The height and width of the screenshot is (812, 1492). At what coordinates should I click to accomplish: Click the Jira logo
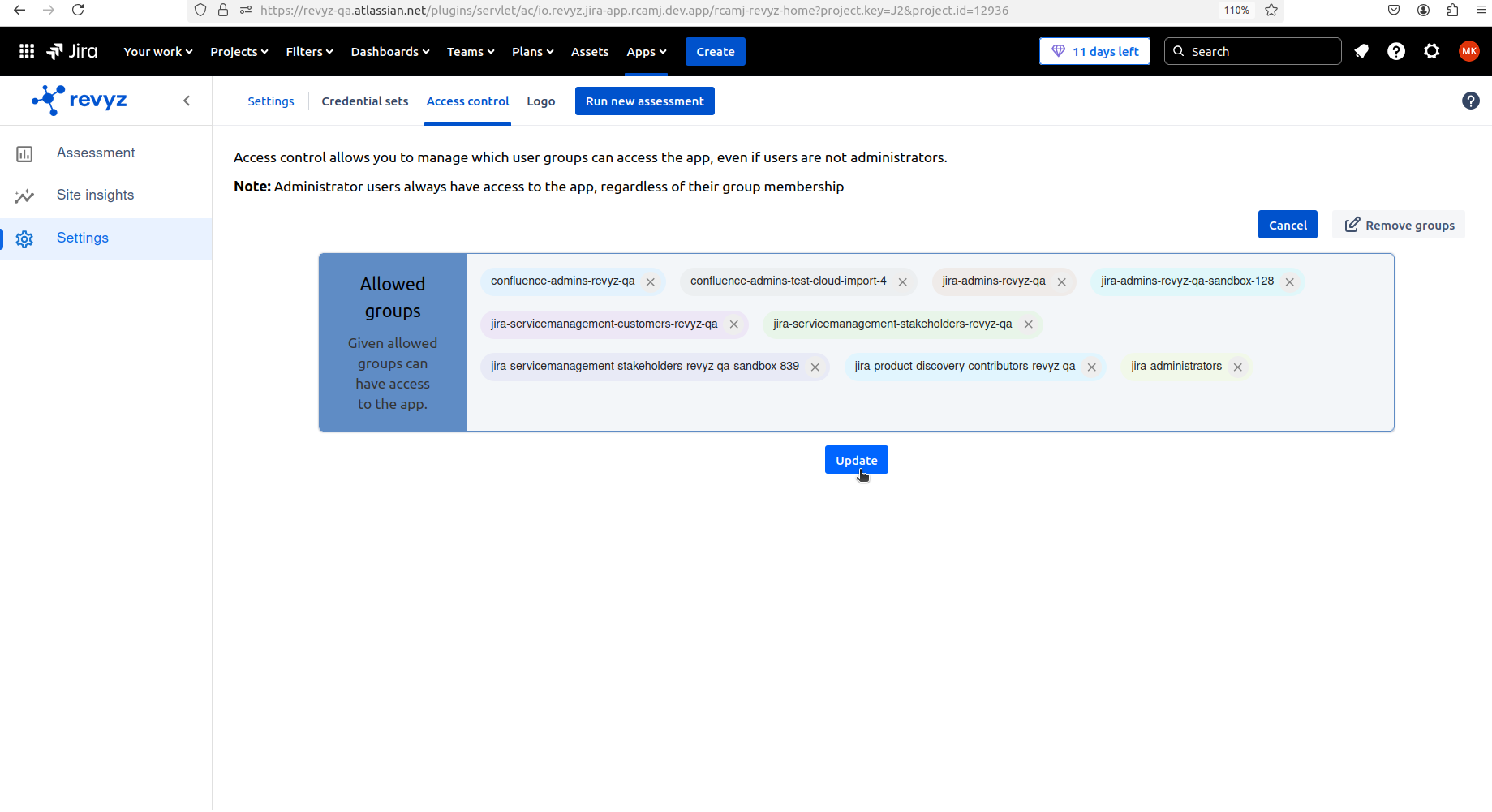(x=72, y=51)
